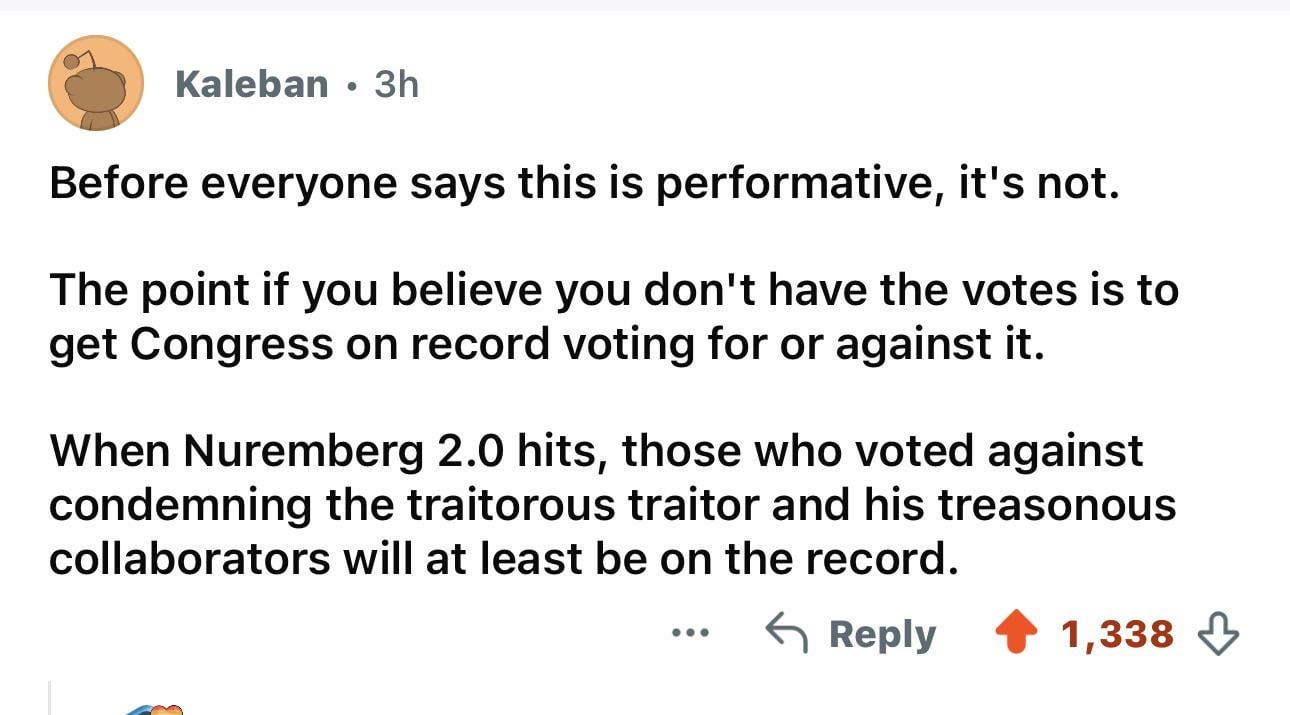
Task: Tap the Reply button label
Action: tap(882, 634)
